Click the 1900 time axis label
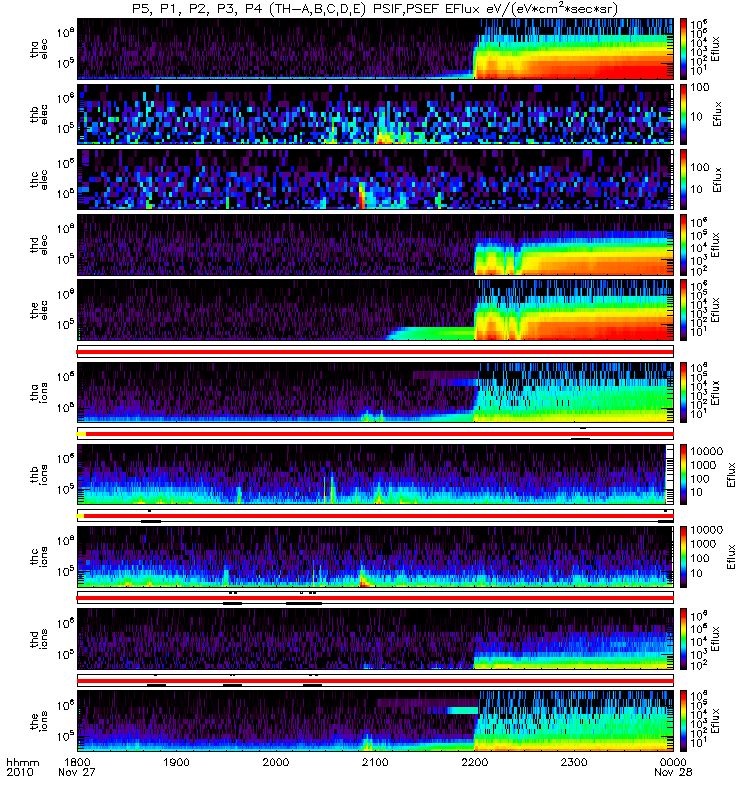Screen dimensions: 750x800 click(x=177, y=762)
